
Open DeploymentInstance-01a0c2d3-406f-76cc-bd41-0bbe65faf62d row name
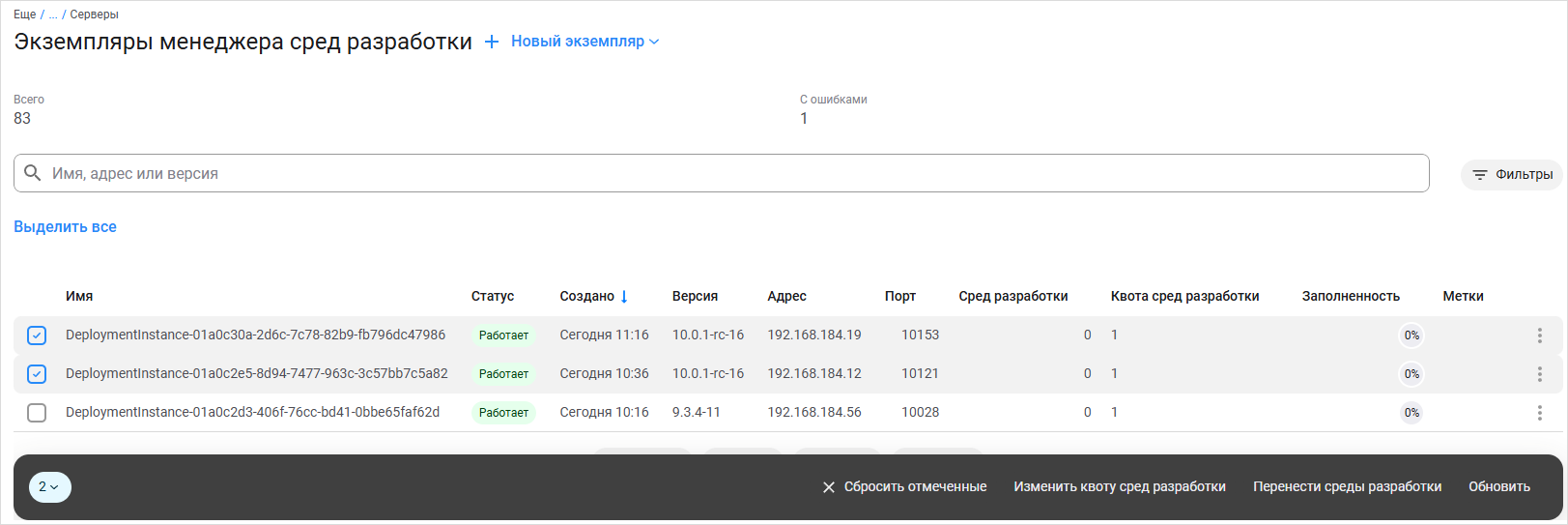(252, 412)
